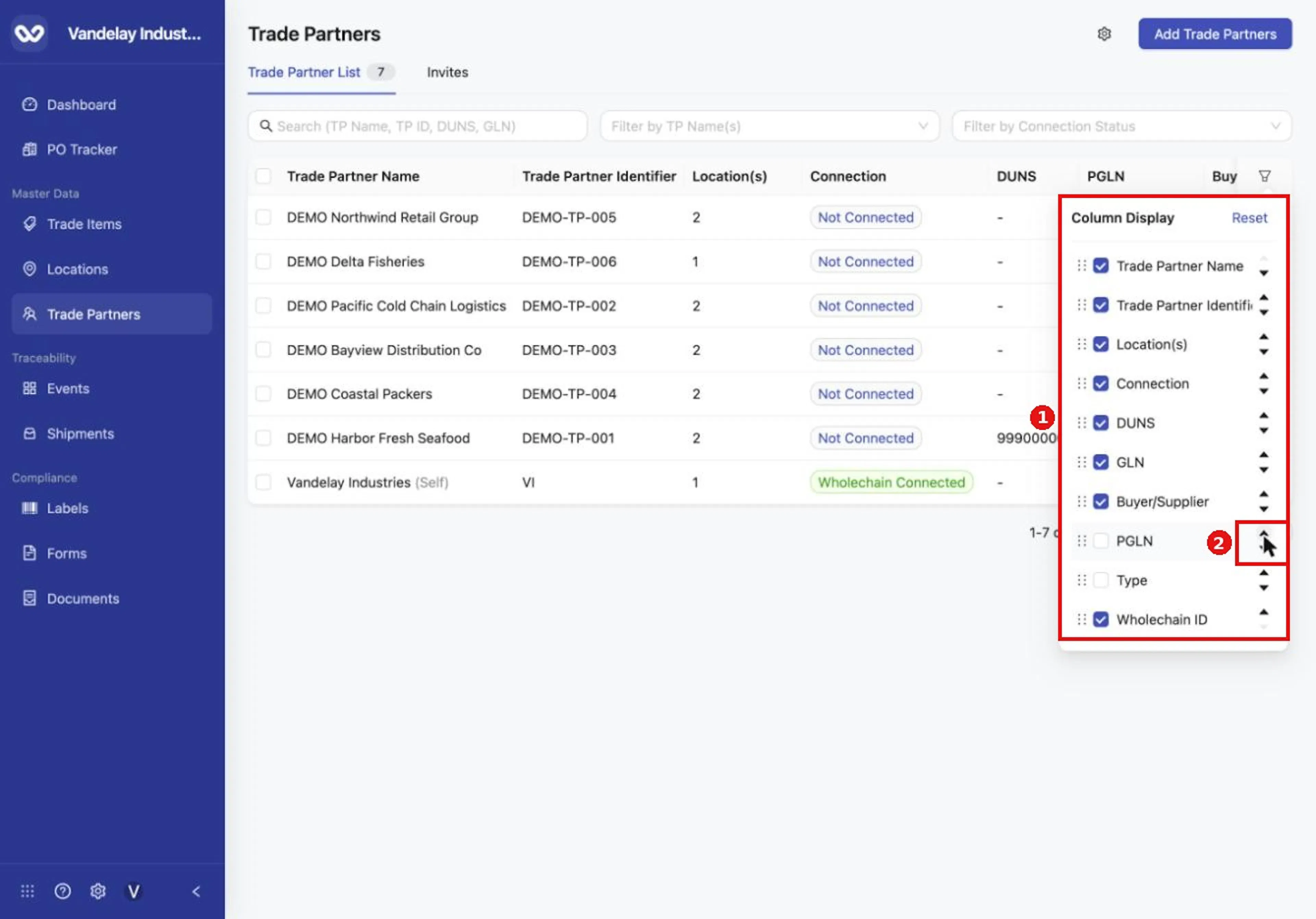Click the Add Trade Partners button
1316x919 pixels.
pos(1215,34)
